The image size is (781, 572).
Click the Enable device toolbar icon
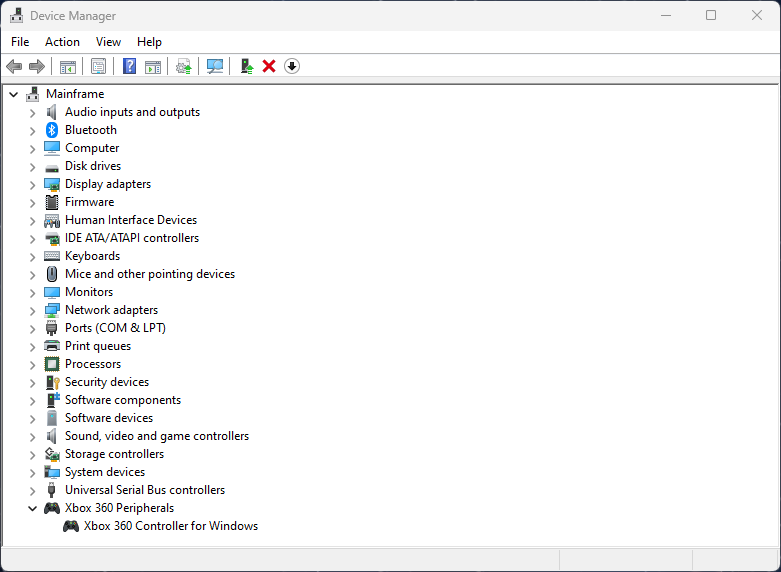[x=247, y=66]
